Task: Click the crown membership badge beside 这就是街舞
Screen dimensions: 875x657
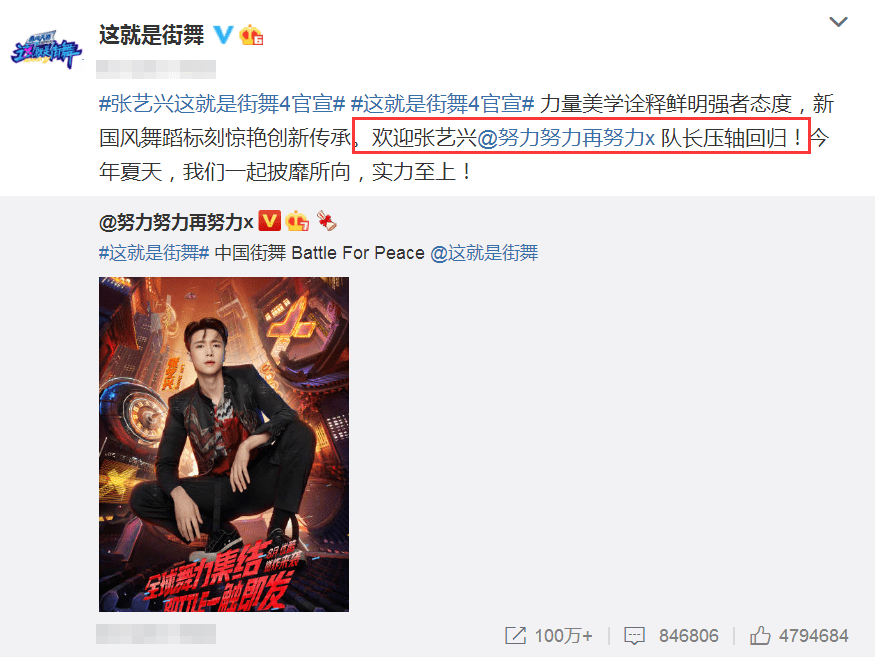Action: 251,35
